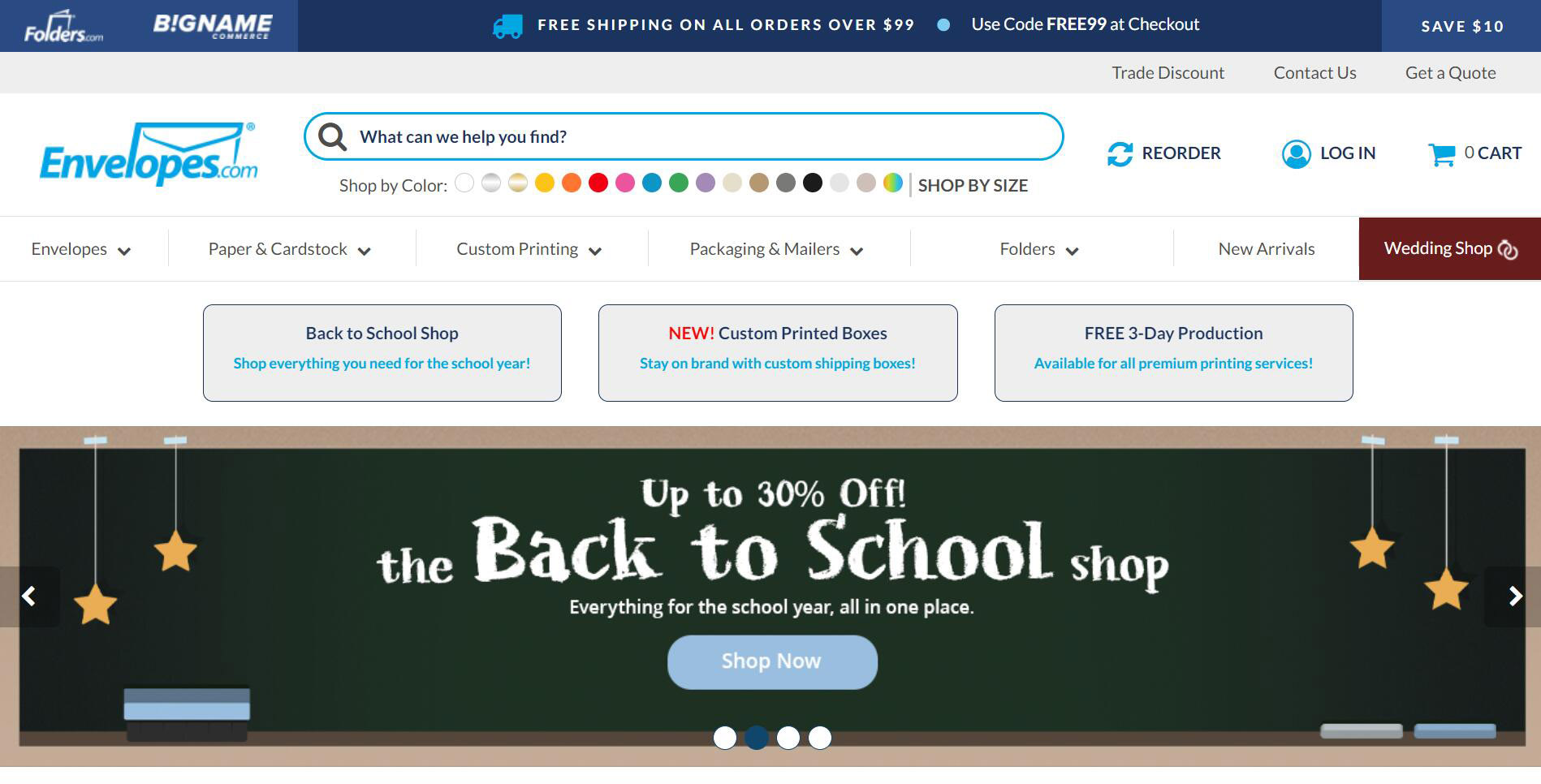The width and height of the screenshot is (1541, 784).
Task: Click the Log In user avatar icon
Action: tap(1296, 153)
